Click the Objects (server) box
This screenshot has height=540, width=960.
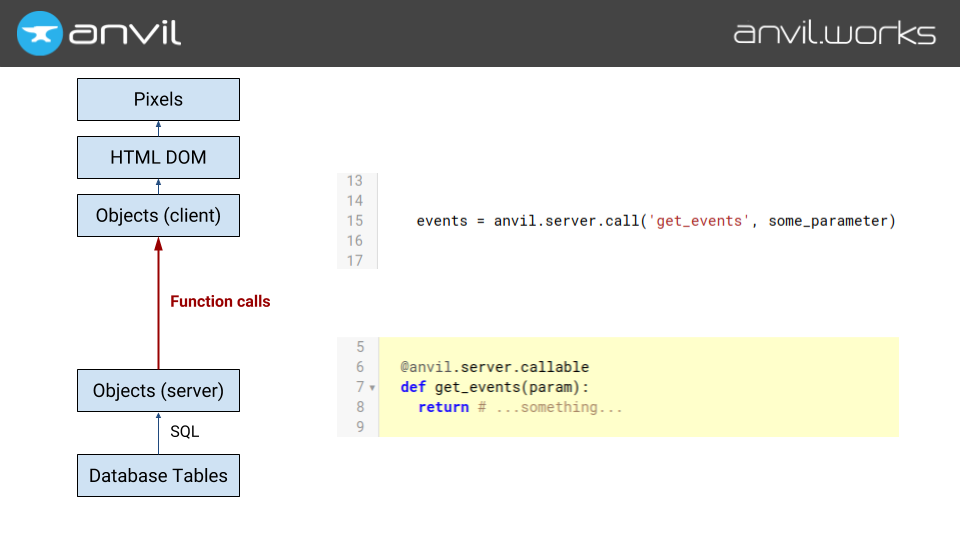[158, 390]
